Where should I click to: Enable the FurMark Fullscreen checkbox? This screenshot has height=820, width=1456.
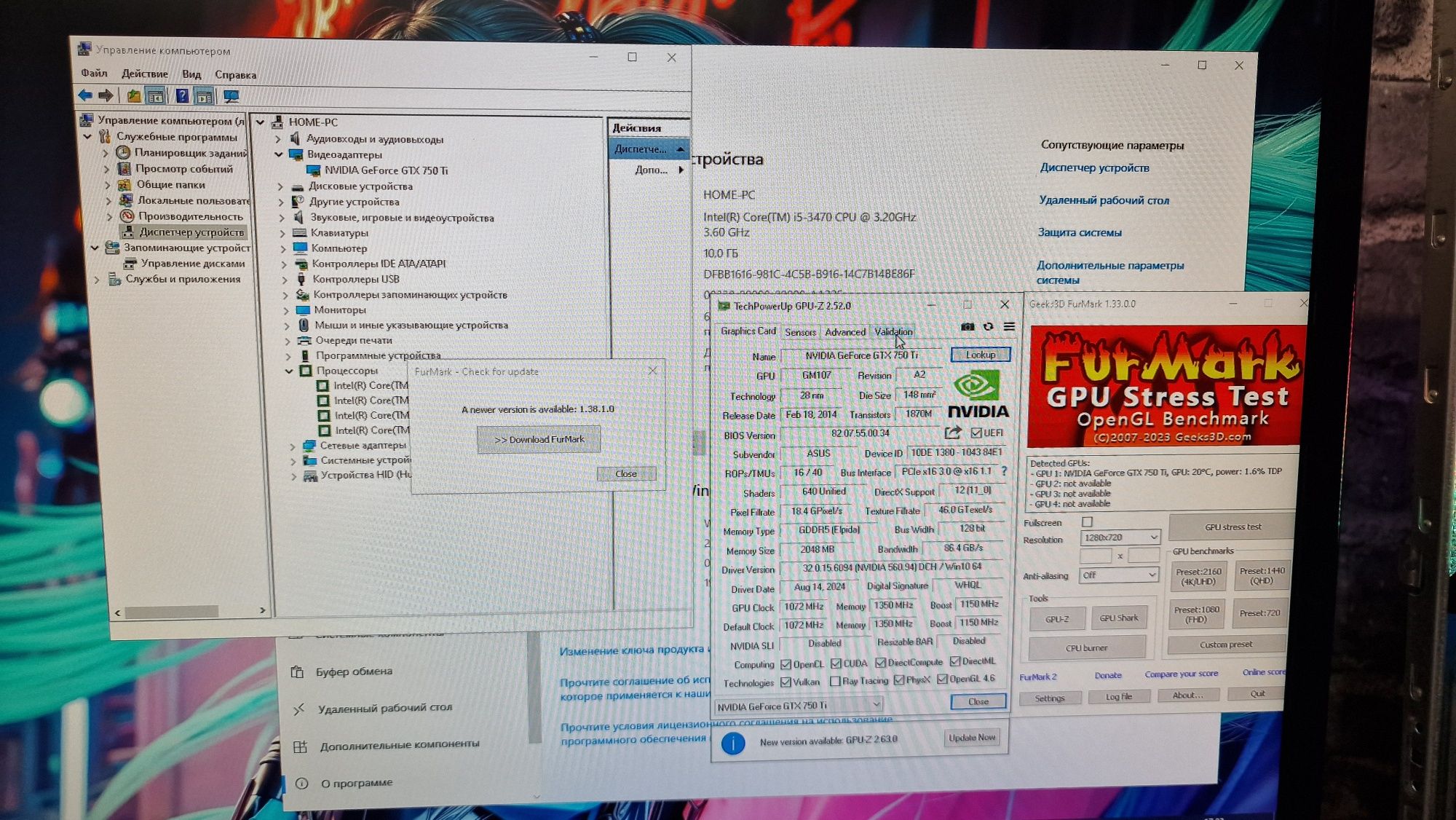coord(1088,521)
